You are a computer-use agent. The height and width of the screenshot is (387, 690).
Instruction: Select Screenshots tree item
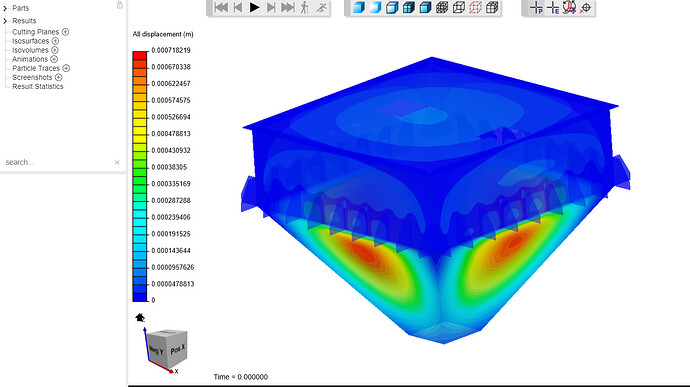pyautogui.click(x=32, y=77)
